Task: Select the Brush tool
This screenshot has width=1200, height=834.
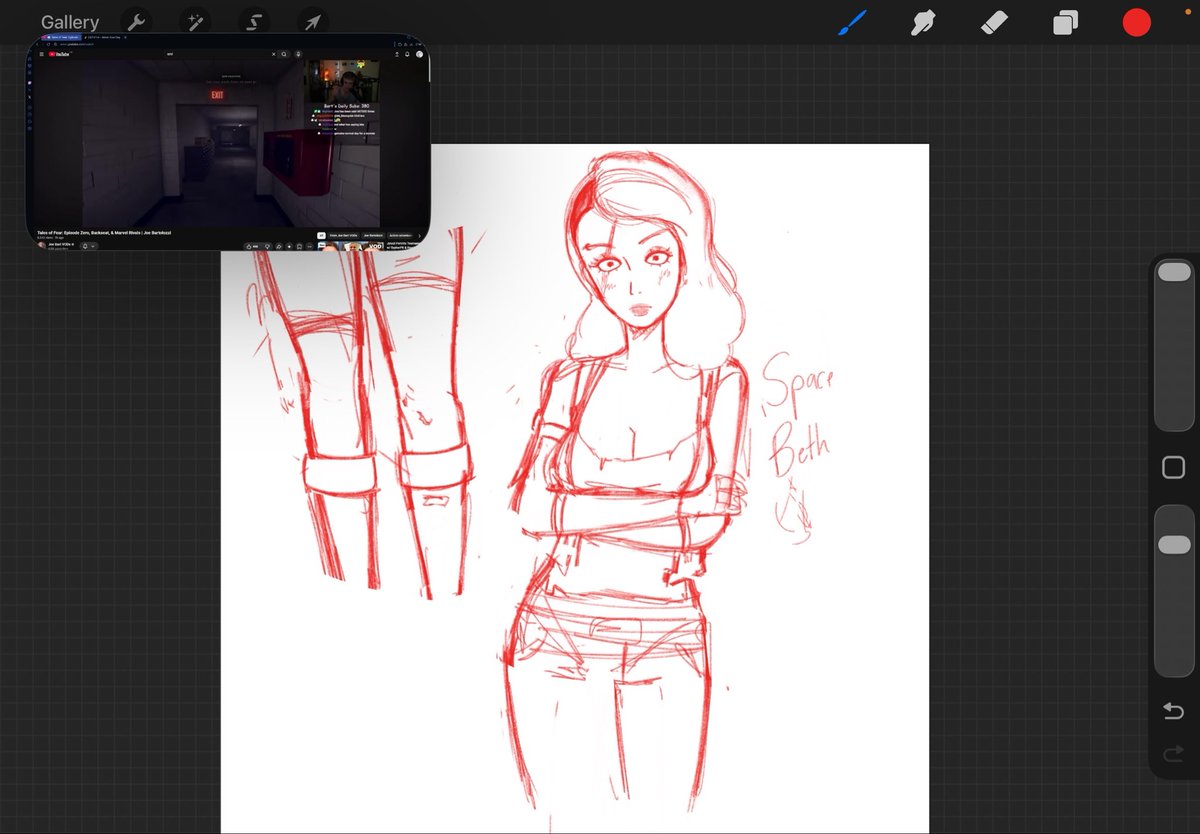Action: (852, 22)
